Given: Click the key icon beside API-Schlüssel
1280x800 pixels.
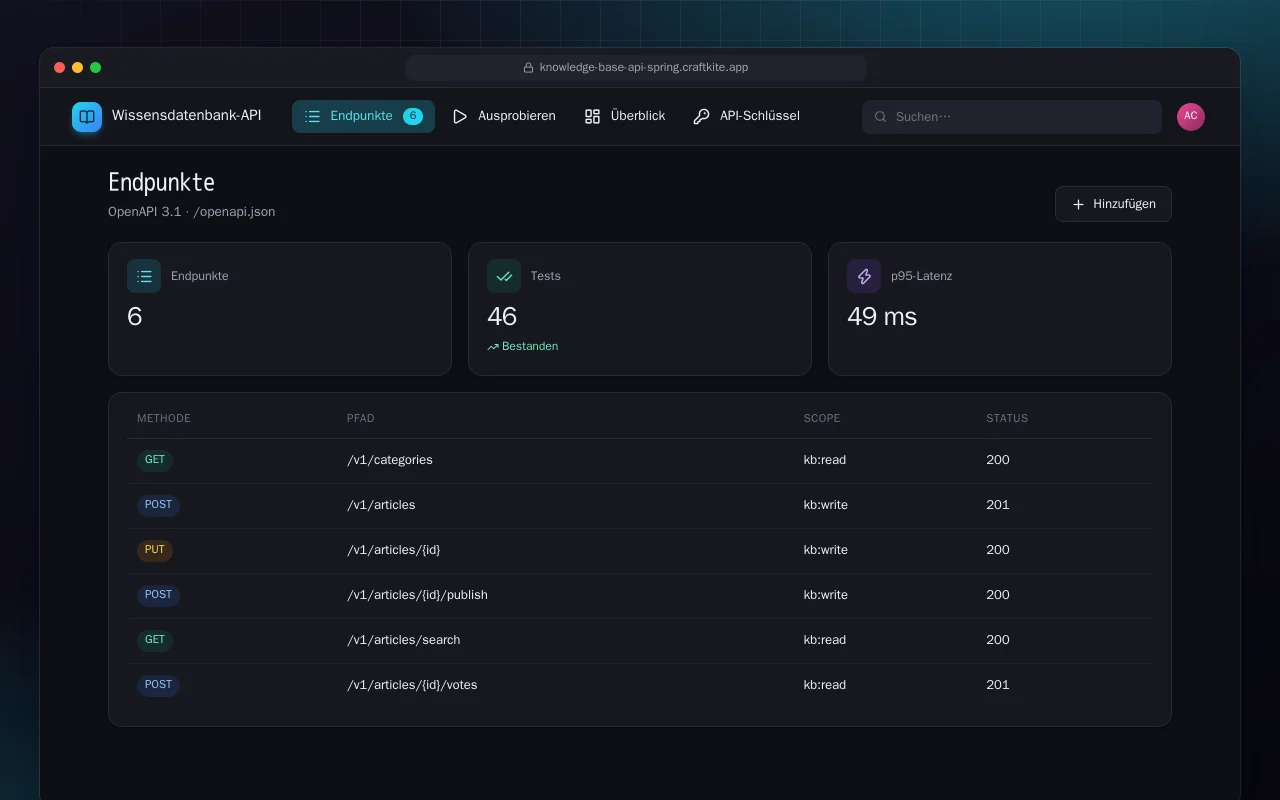Looking at the screenshot, I should pyautogui.click(x=701, y=116).
